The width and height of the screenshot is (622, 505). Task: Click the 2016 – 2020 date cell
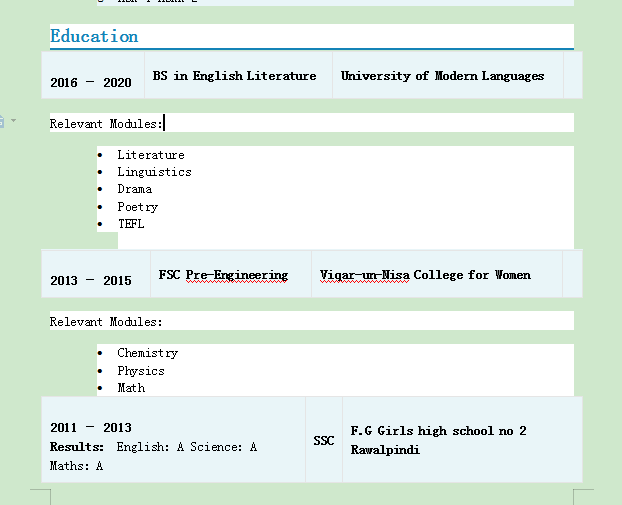[90, 82]
